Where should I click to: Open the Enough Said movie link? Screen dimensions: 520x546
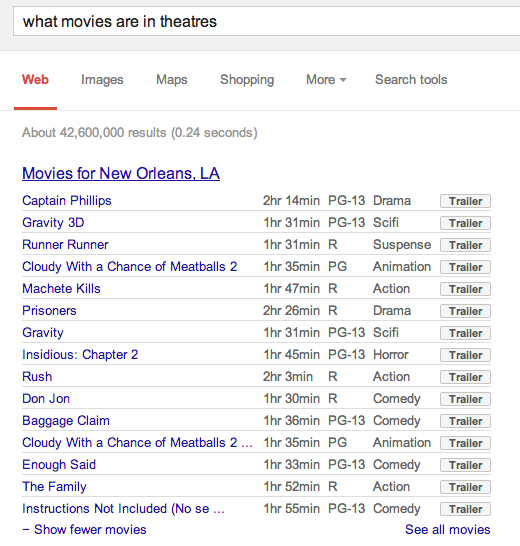(59, 465)
